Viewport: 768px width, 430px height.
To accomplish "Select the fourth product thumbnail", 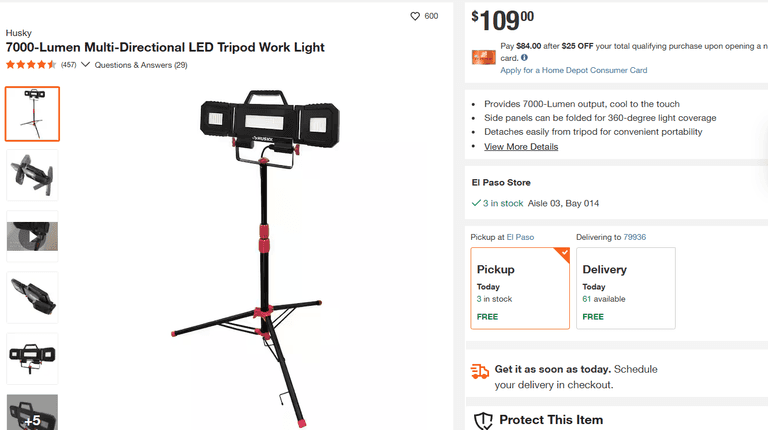I will [32, 297].
